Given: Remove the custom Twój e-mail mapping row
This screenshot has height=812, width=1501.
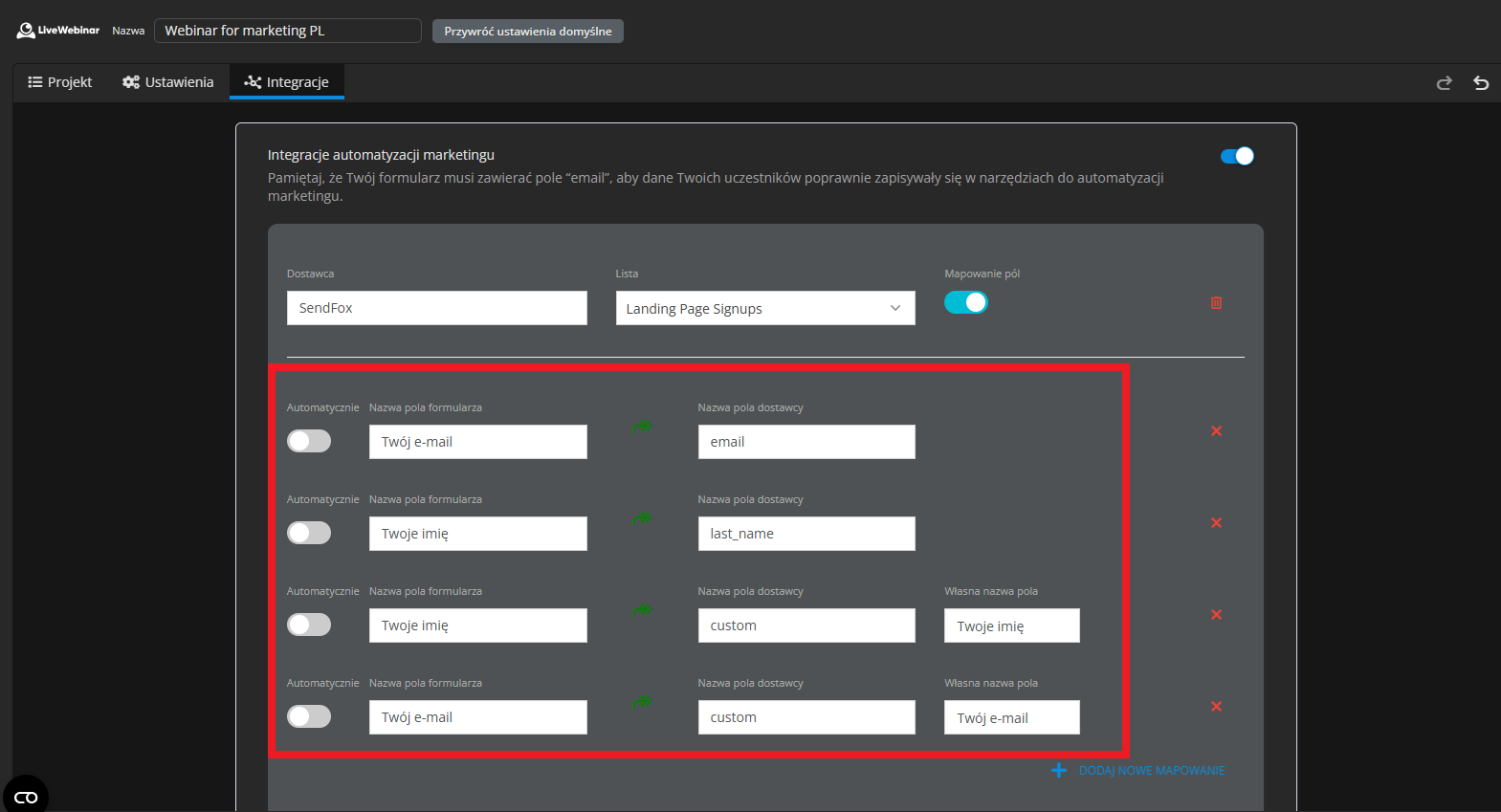Looking at the screenshot, I should [x=1216, y=707].
